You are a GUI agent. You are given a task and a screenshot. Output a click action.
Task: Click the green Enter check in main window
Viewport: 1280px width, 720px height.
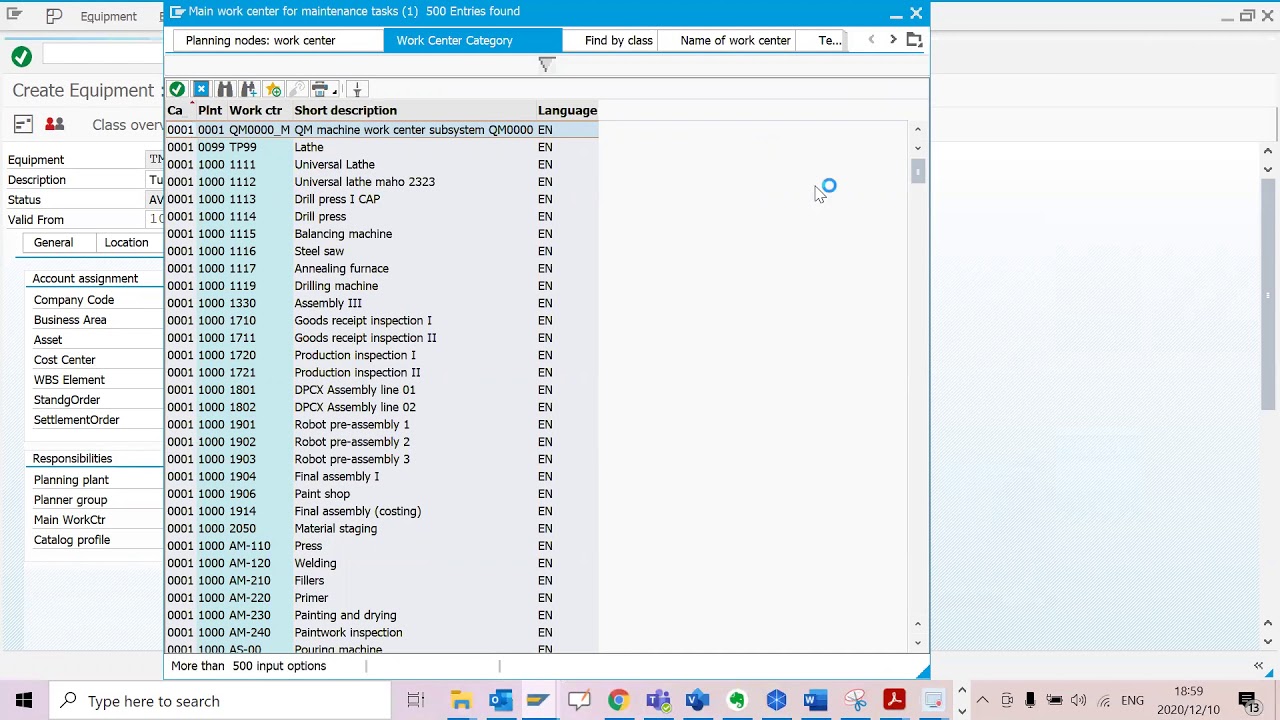pyautogui.click(x=21, y=57)
